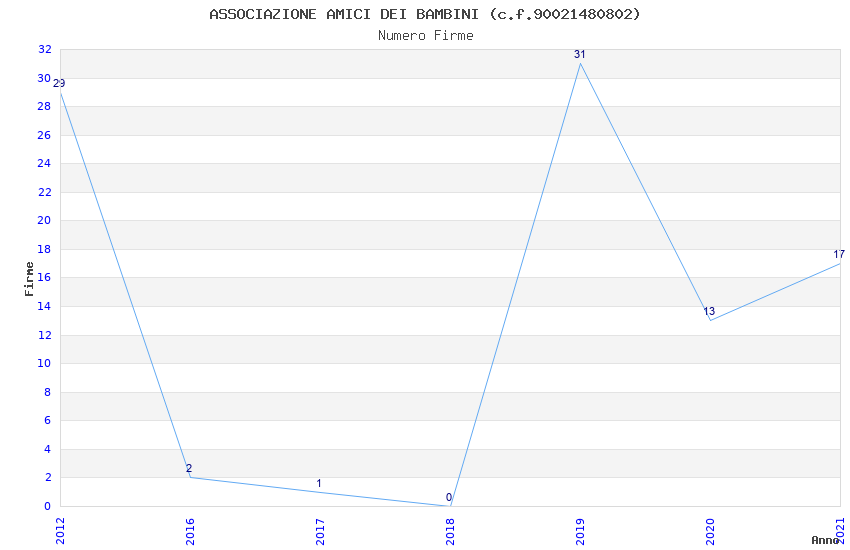Viewport: 850px width, 550px height.
Task: Click the y-axis tick value 28
Action: tap(44, 106)
